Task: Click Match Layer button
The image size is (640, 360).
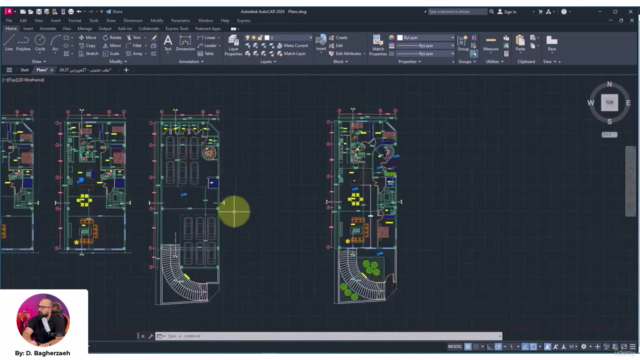Action: 291,53
